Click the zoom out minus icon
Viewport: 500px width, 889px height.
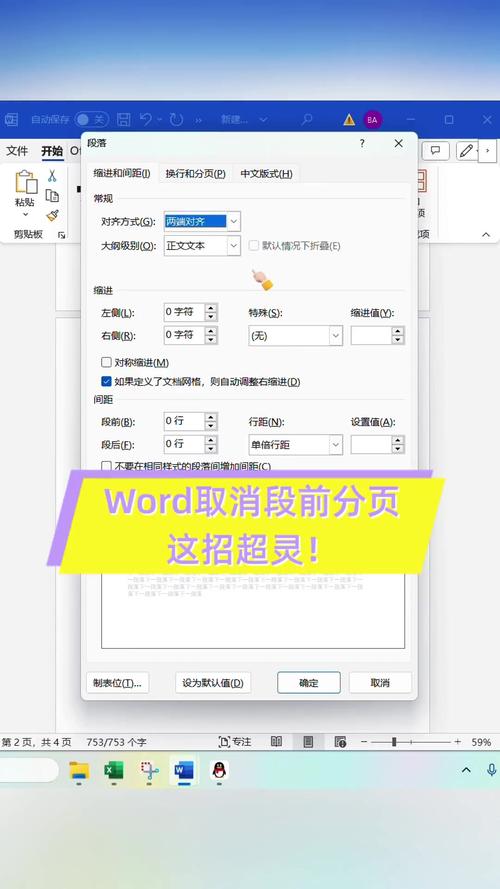pos(364,742)
